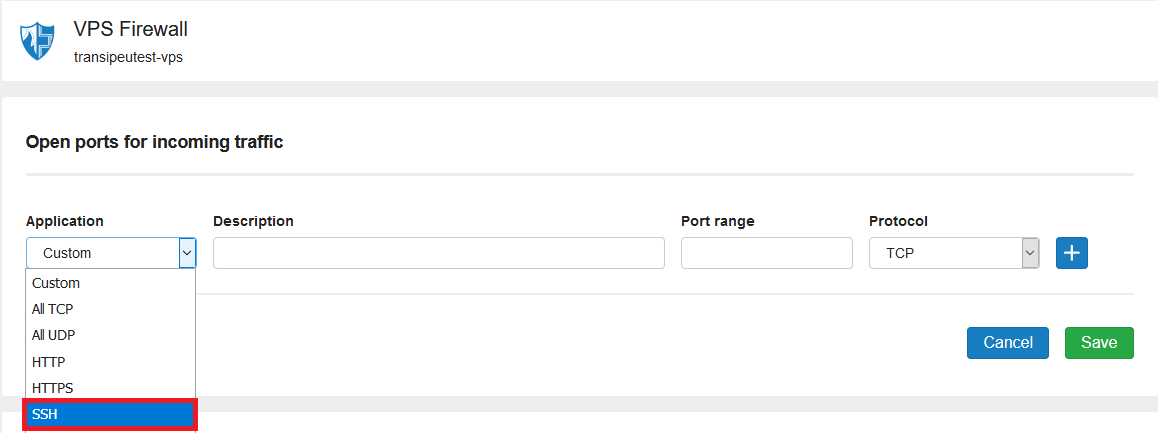Focus the Description text field
The width and height of the screenshot is (1158, 433).
tap(438, 253)
